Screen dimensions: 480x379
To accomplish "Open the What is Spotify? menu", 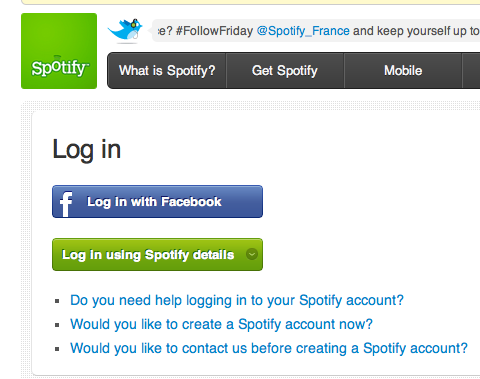I will click(x=167, y=70).
